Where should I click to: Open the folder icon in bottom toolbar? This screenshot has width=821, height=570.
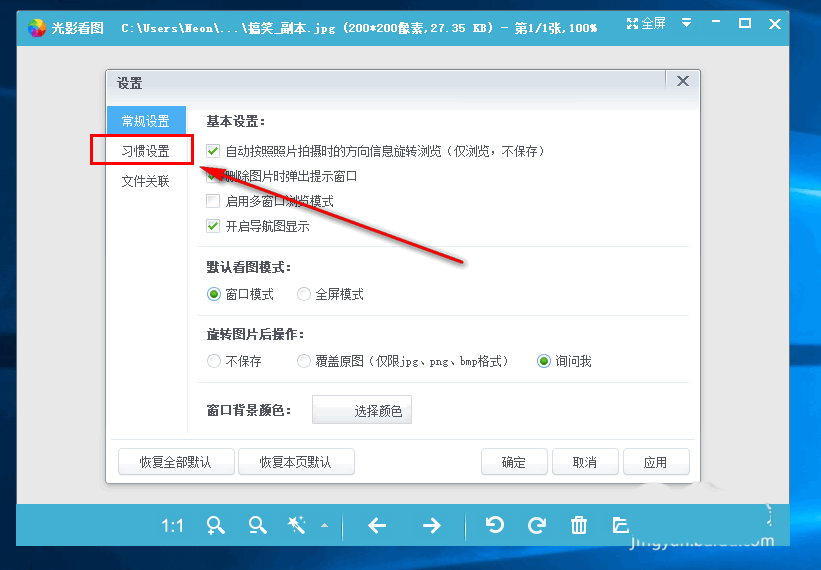point(620,525)
